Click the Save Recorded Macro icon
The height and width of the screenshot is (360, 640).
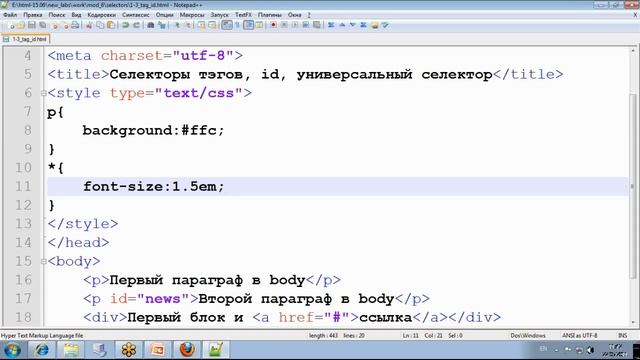pyautogui.click(x=317, y=25)
